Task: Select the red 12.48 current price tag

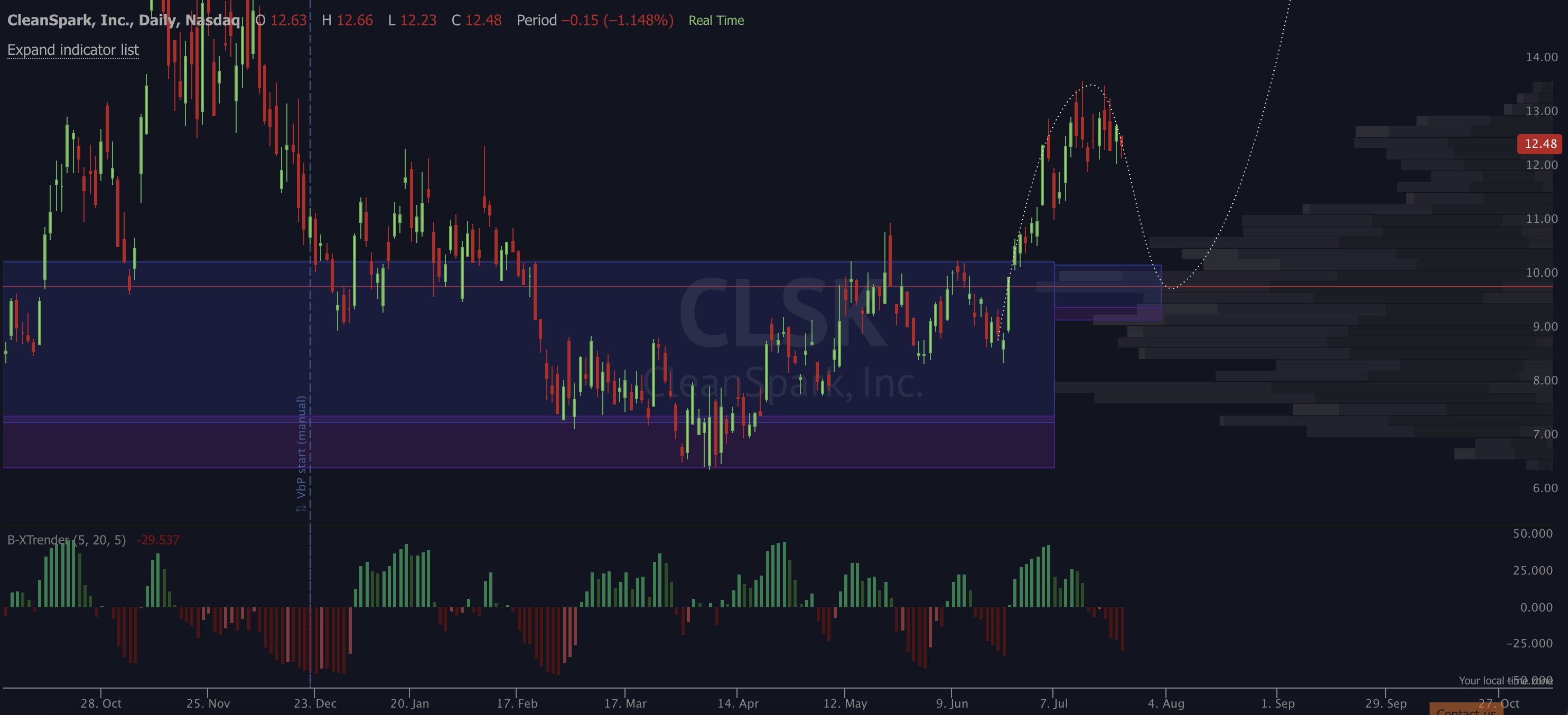Action: point(1540,144)
